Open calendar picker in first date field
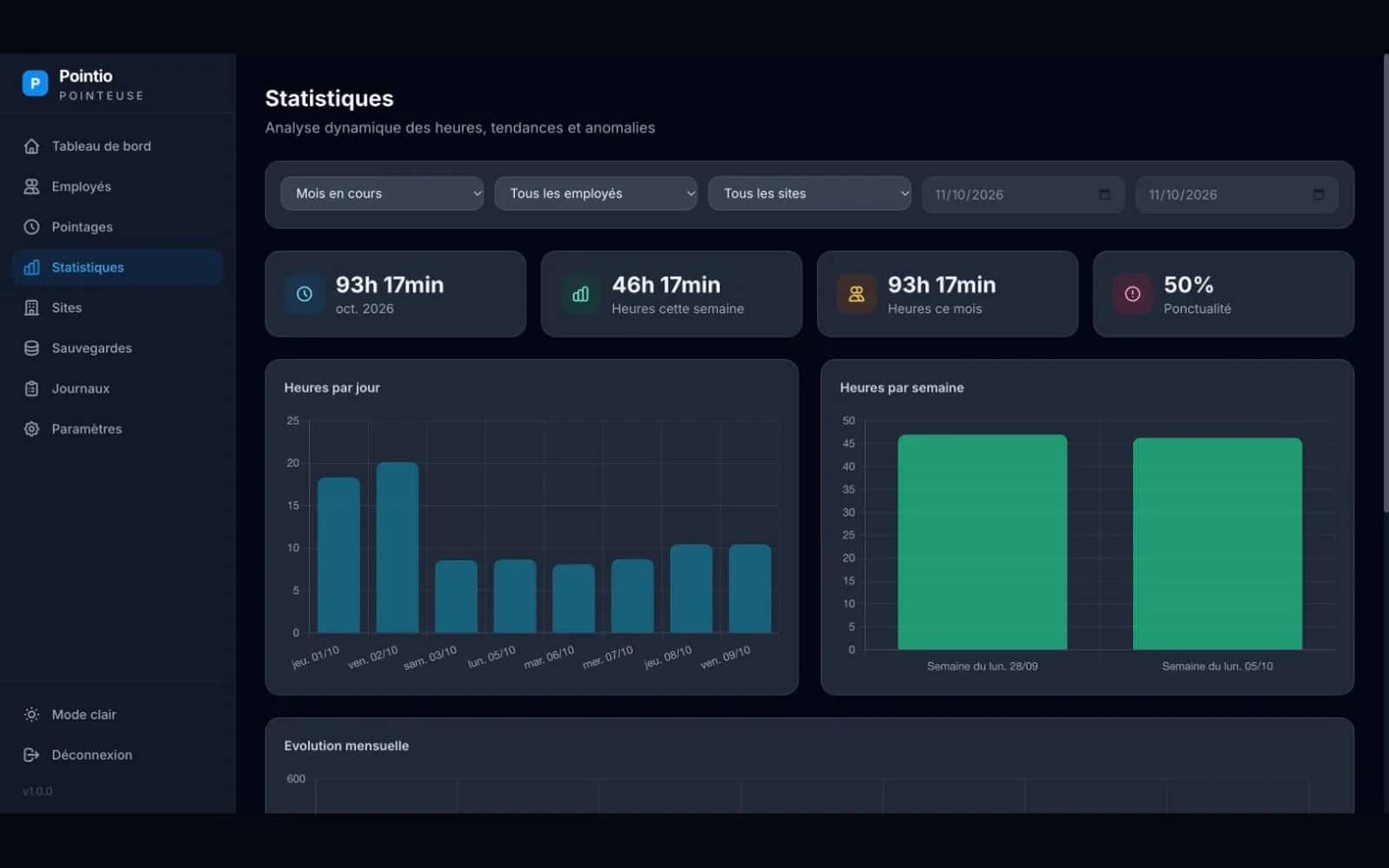 coord(1104,194)
